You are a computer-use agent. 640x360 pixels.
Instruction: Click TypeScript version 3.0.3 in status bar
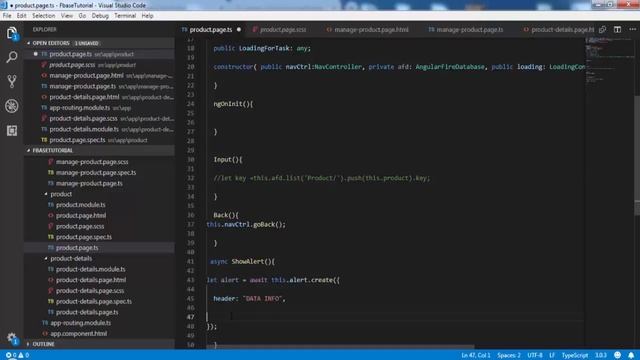coord(600,355)
